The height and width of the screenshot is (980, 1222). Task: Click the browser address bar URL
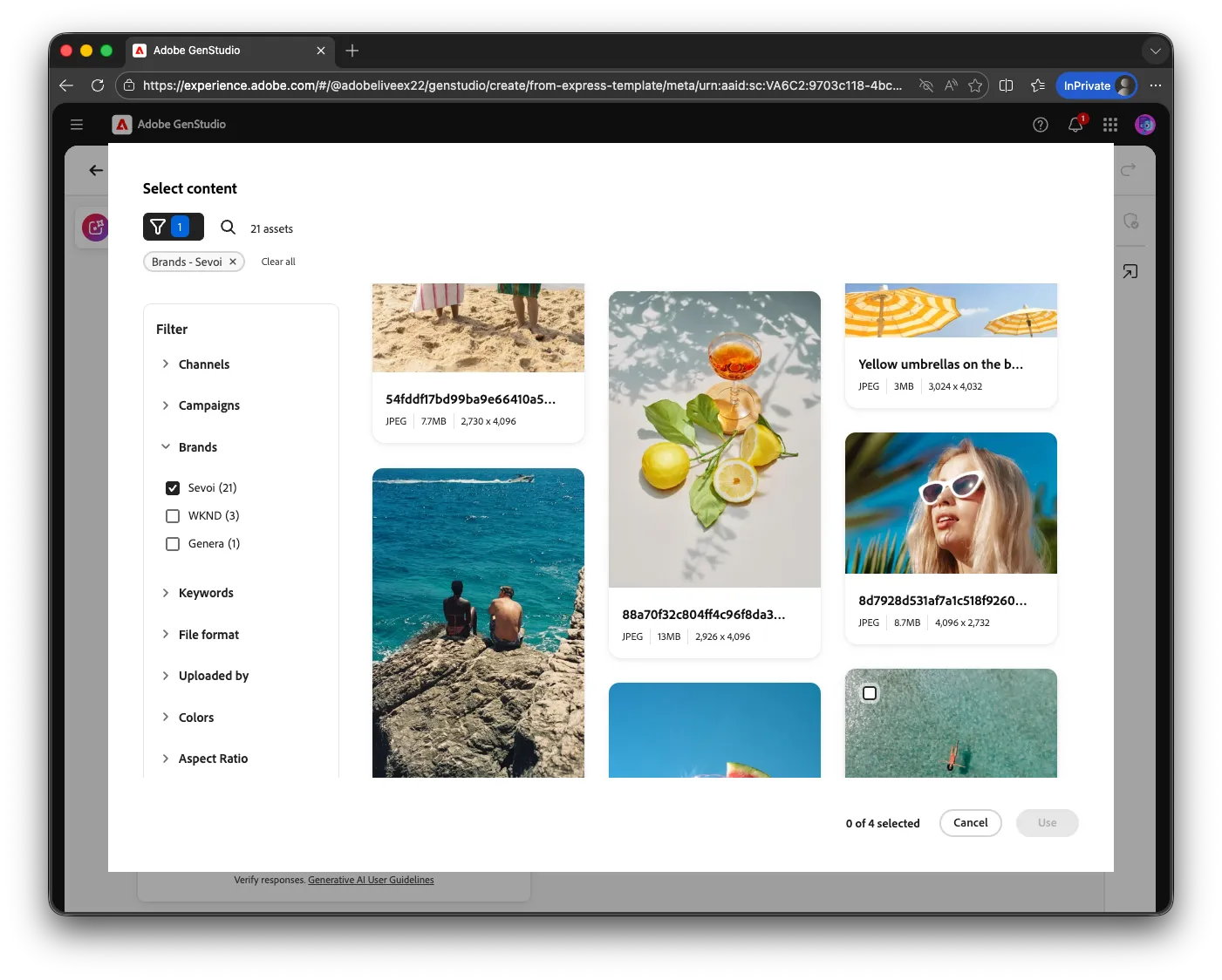522,85
